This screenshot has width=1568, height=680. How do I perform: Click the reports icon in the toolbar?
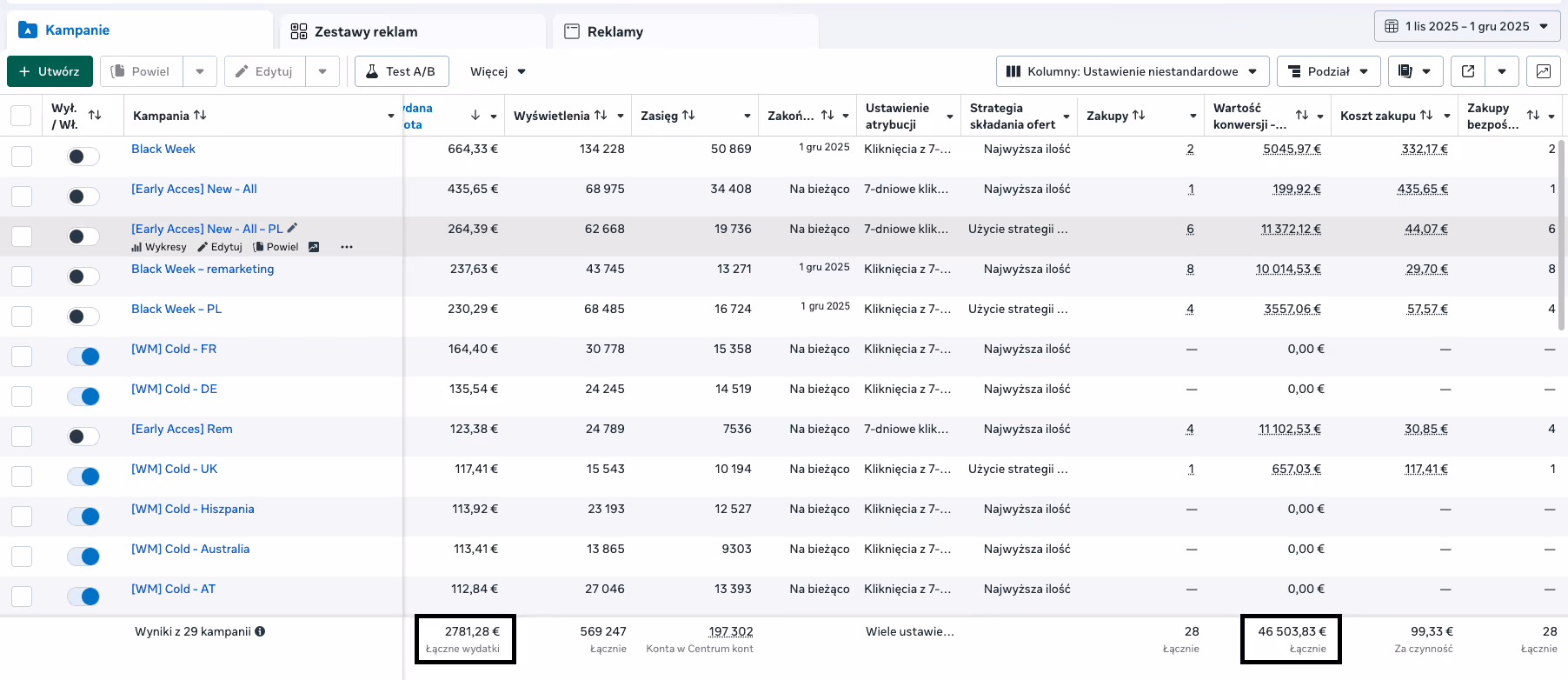coord(1415,71)
